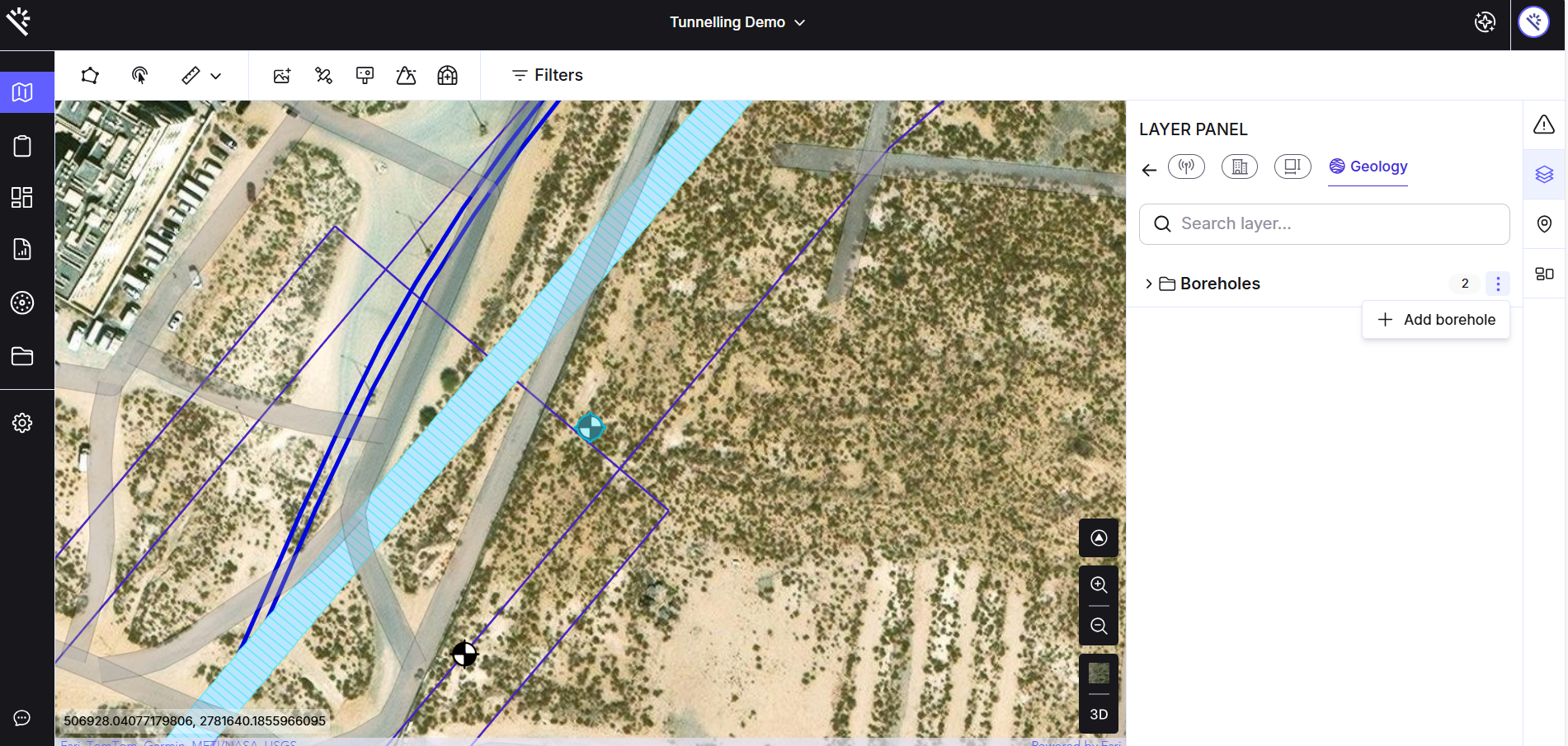Select the polygon draw tool
Screen dimensions: 1568x746
coord(90,76)
